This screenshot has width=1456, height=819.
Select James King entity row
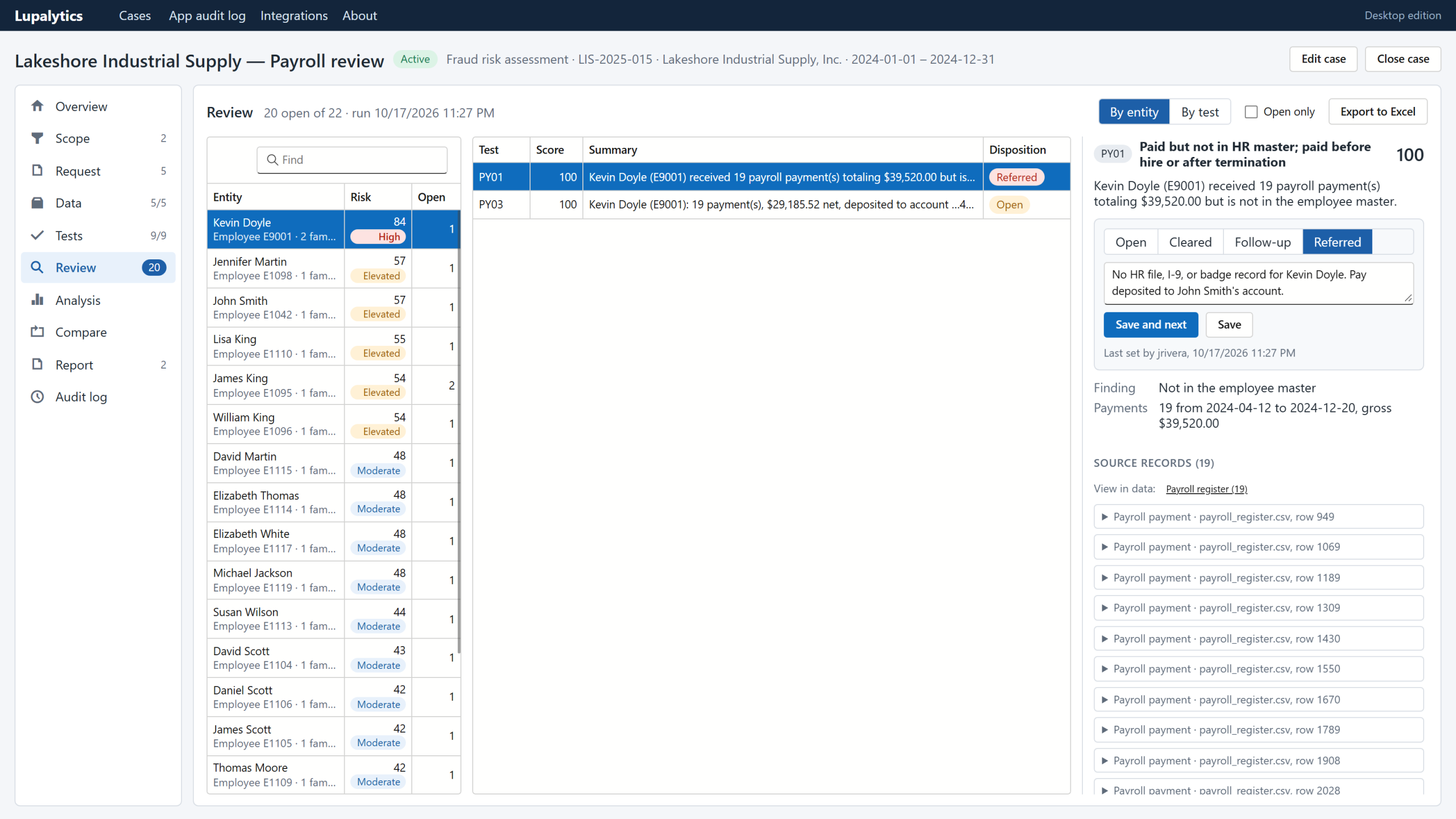[x=333, y=386]
